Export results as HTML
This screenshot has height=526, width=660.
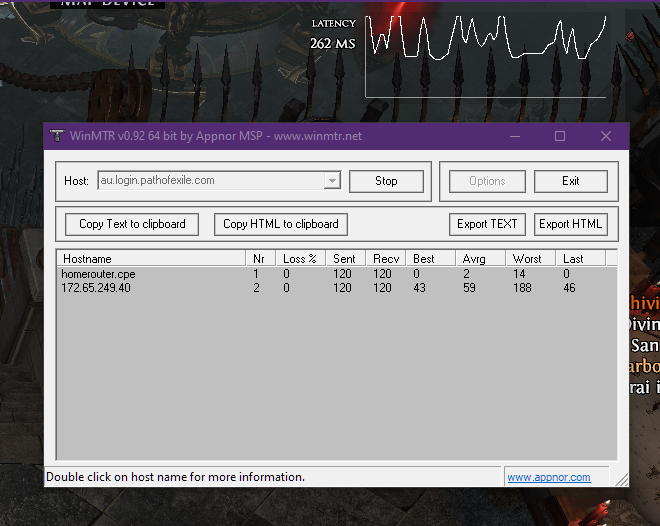click(570, 224)
